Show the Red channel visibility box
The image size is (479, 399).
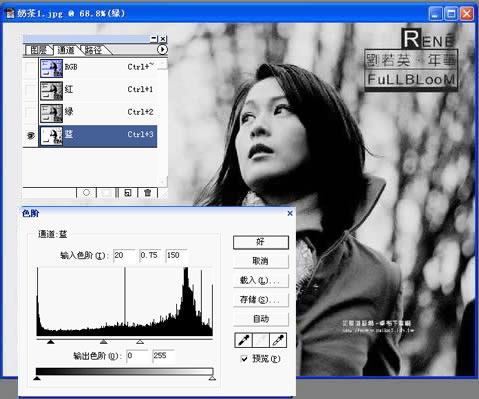click(x=31, y=90)
